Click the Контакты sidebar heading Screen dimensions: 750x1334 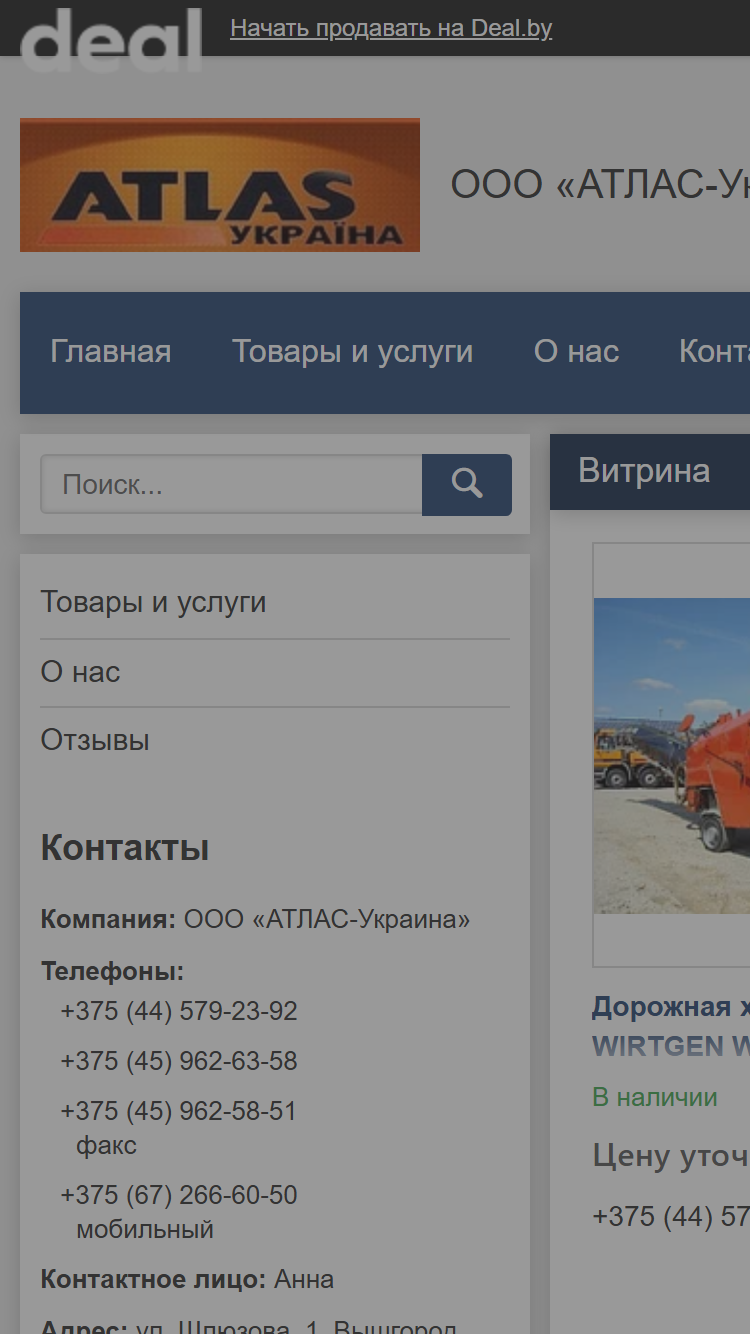click(125, 848)
